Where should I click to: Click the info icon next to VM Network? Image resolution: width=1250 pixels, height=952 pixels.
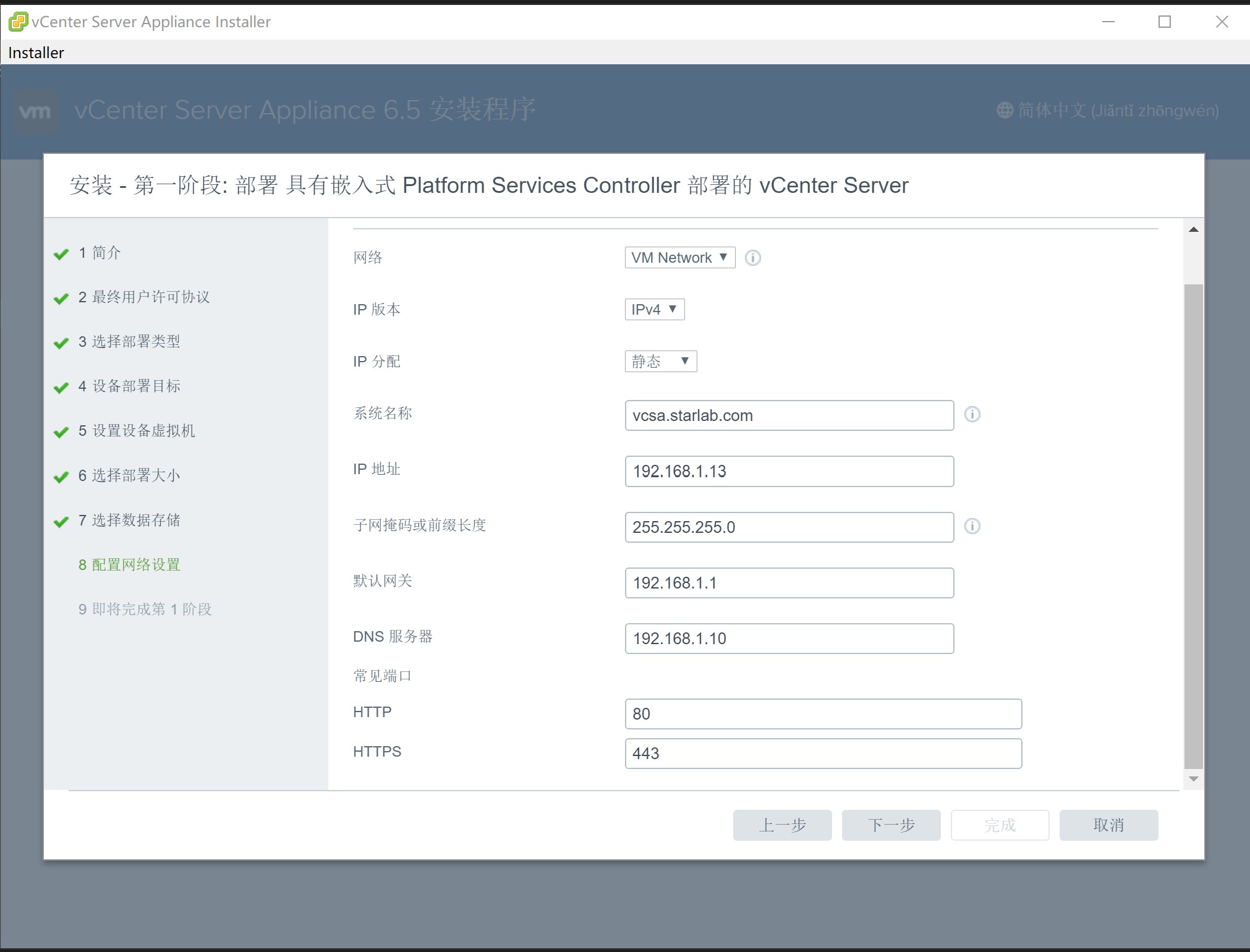[752, 258]
